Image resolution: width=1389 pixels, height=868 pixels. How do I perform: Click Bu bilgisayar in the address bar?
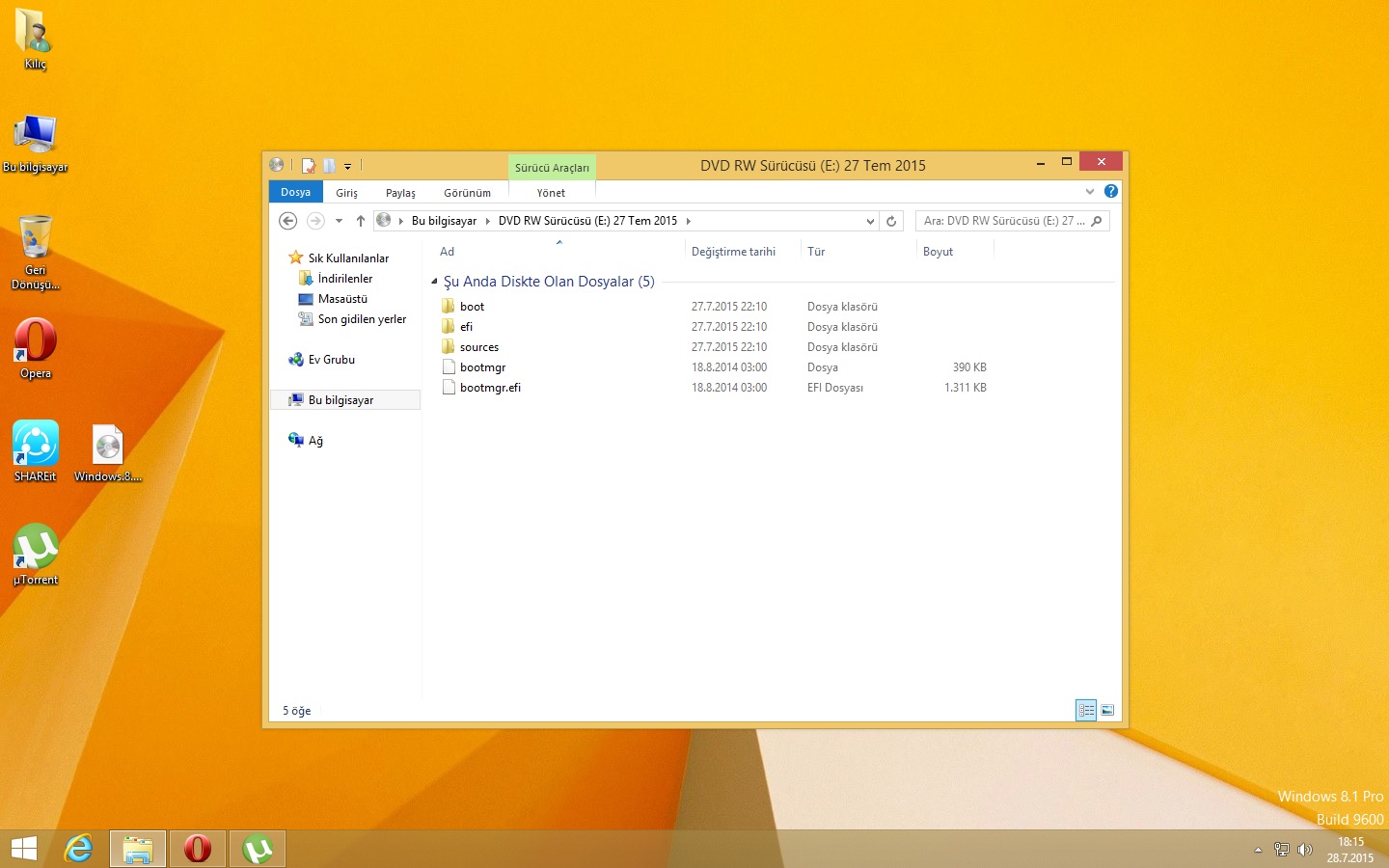pos(444,221)
